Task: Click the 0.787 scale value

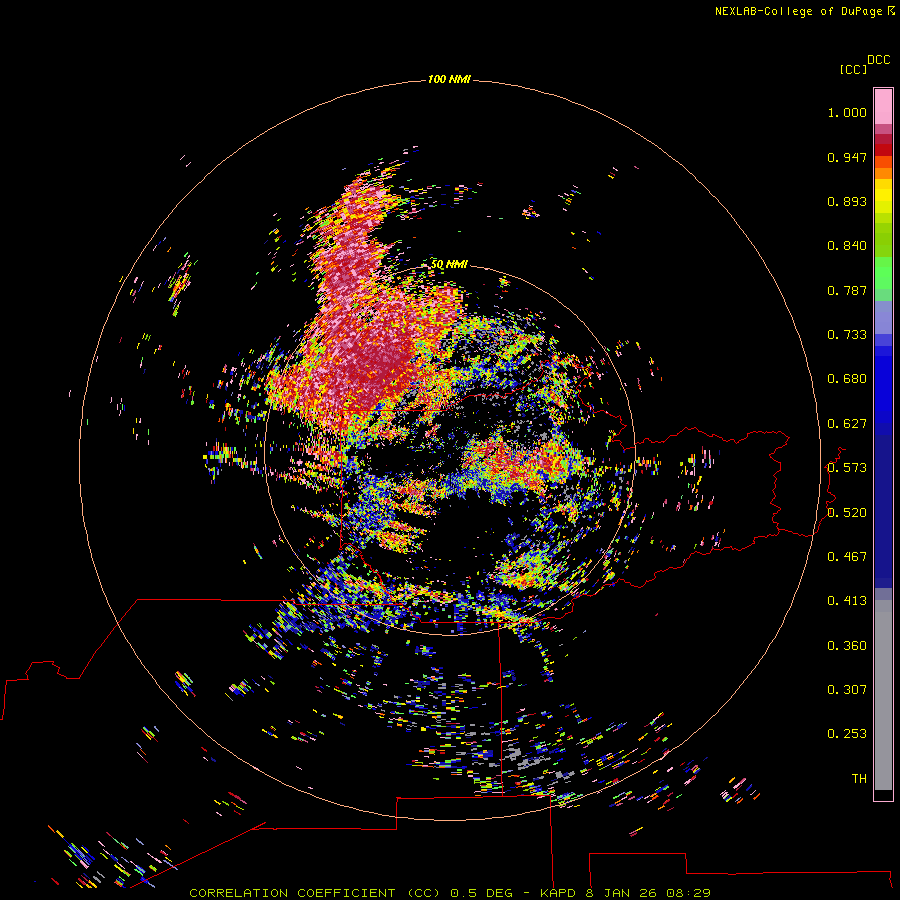Action: pos(847,290)
